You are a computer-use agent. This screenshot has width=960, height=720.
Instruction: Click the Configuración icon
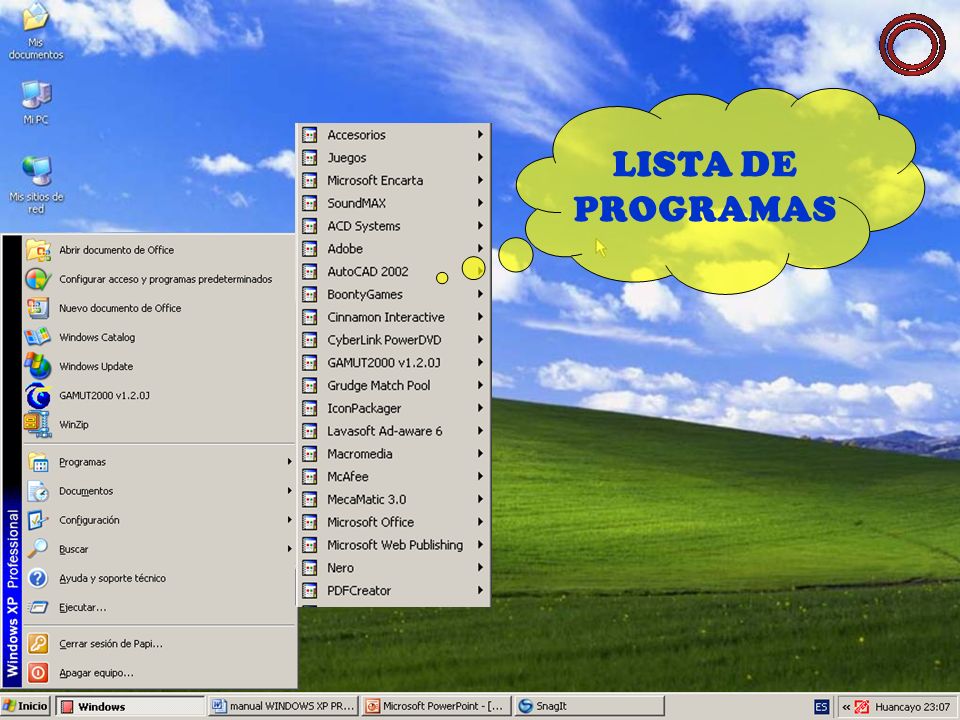click(38, 520)
